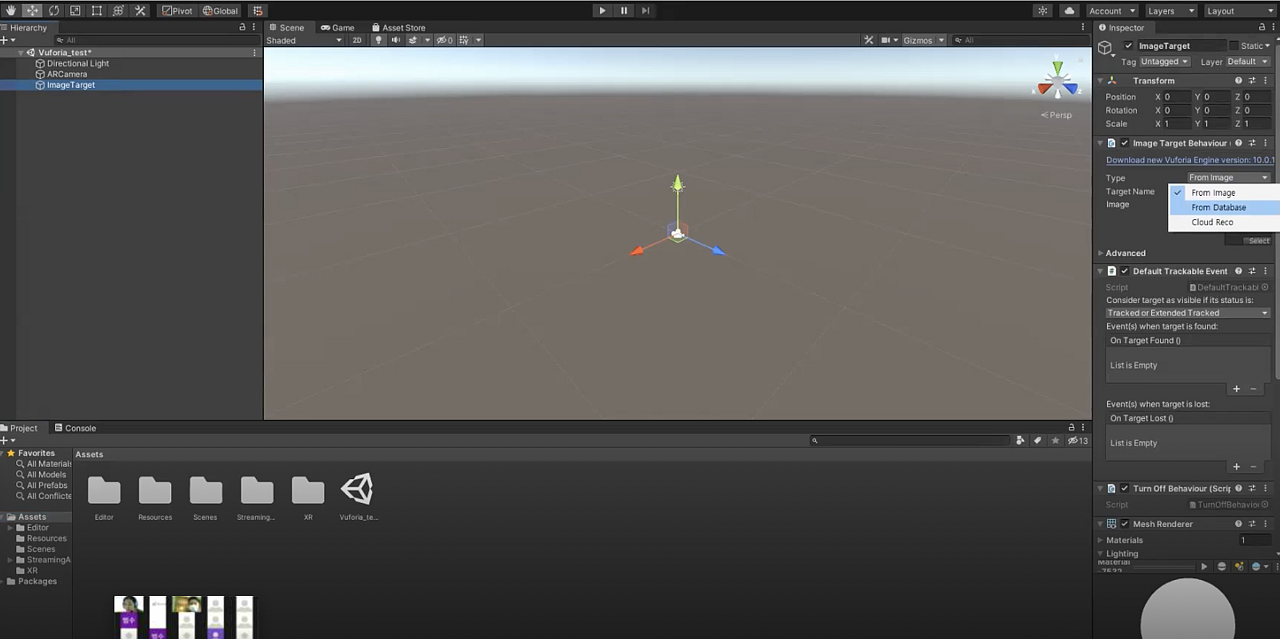Toggle scene effects layers icon
Viewport: 1280px width, 639px height.
click(x=415, y=40)
